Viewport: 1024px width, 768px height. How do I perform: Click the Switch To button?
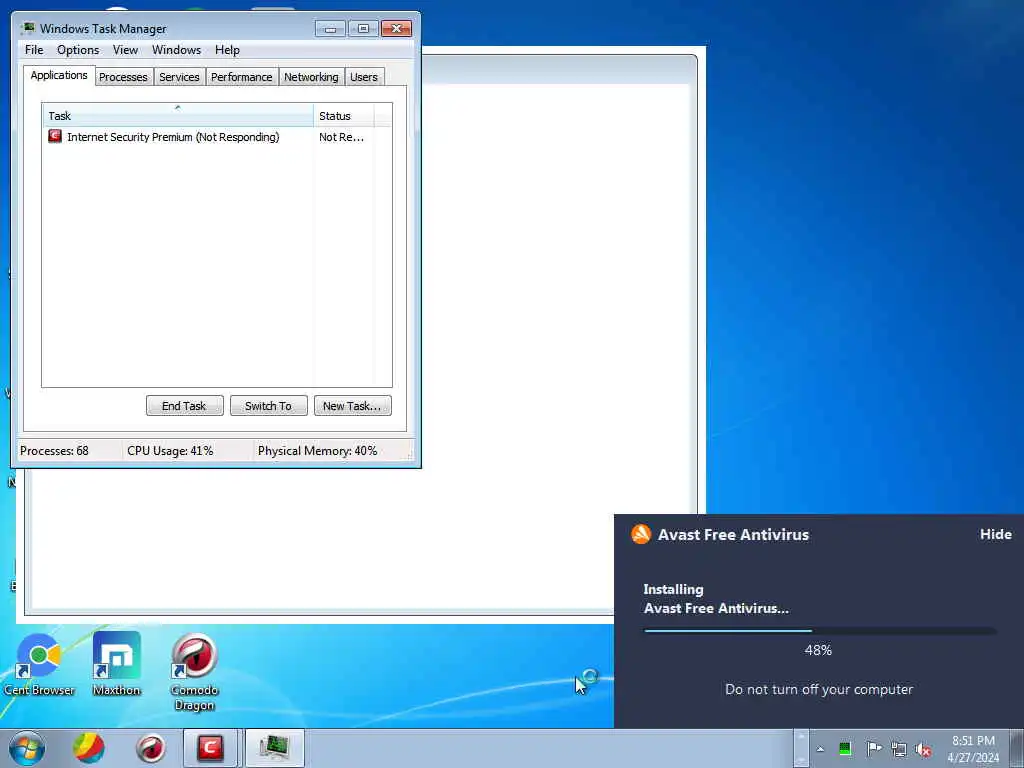[268, 406]
